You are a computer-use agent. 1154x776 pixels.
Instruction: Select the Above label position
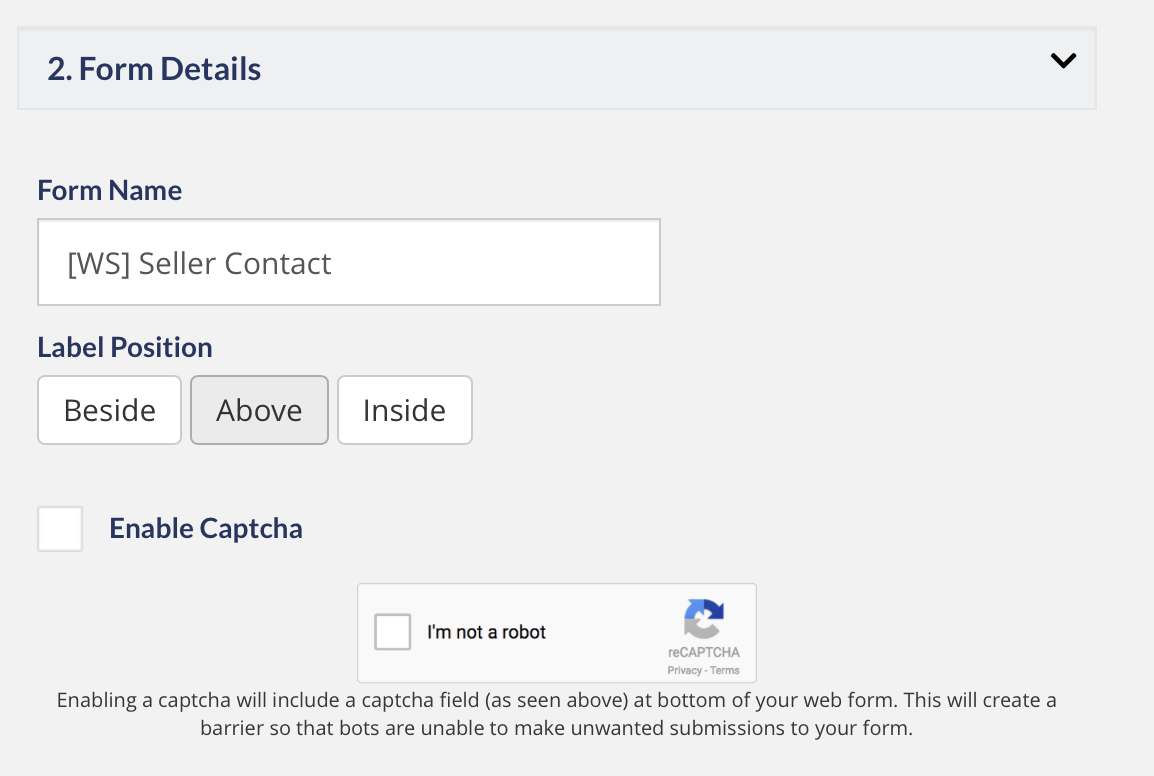(259, 409)
